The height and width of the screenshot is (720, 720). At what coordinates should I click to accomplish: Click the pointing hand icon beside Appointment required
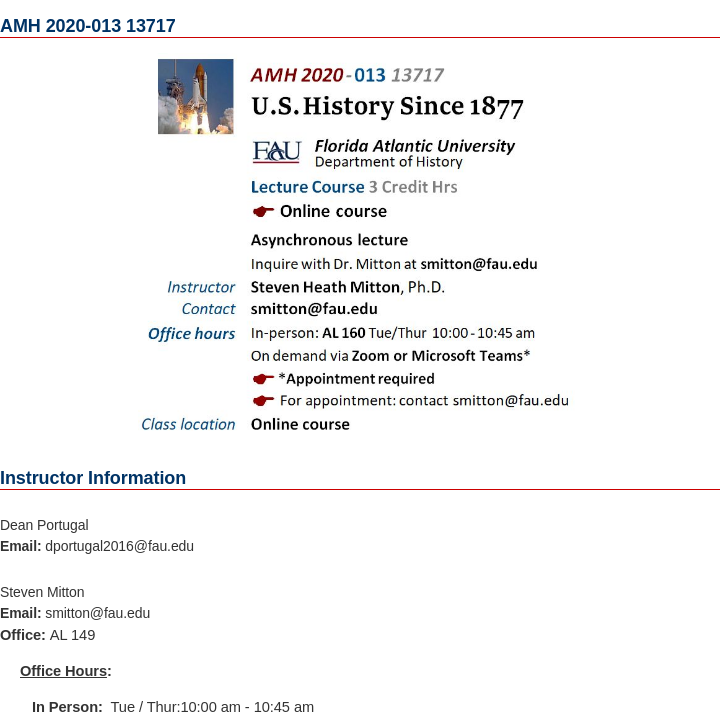pos(263,379)
